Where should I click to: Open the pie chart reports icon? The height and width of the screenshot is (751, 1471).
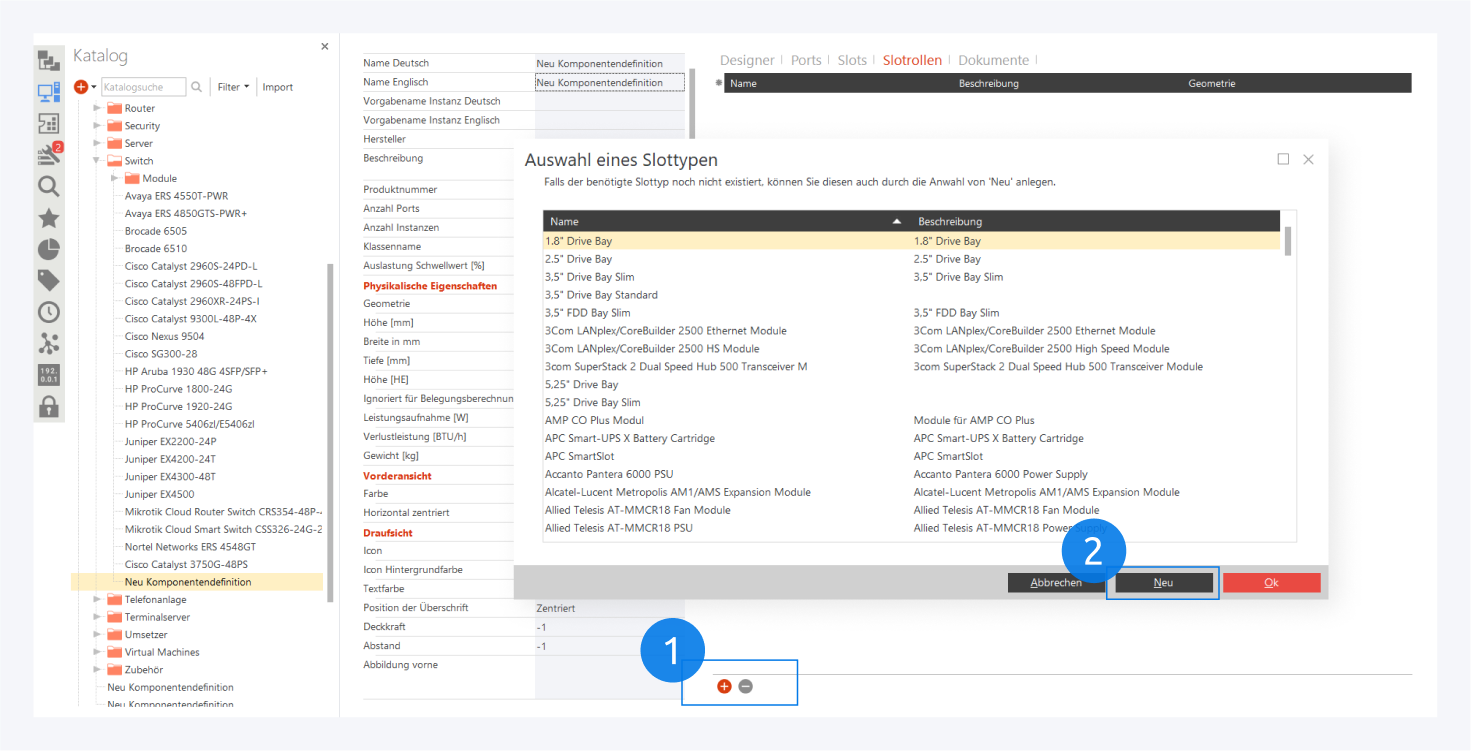[48, 249]
